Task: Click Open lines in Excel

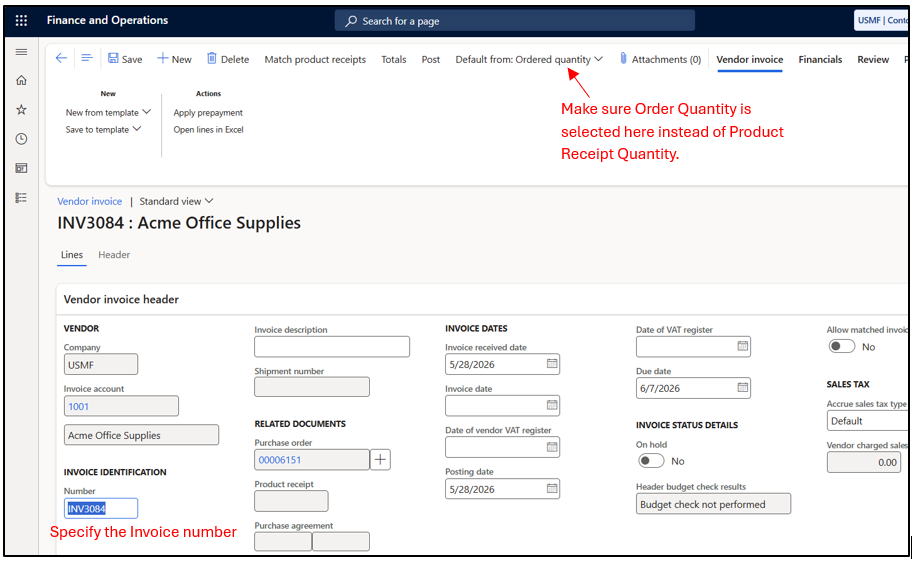Action: tap(208, 130)
